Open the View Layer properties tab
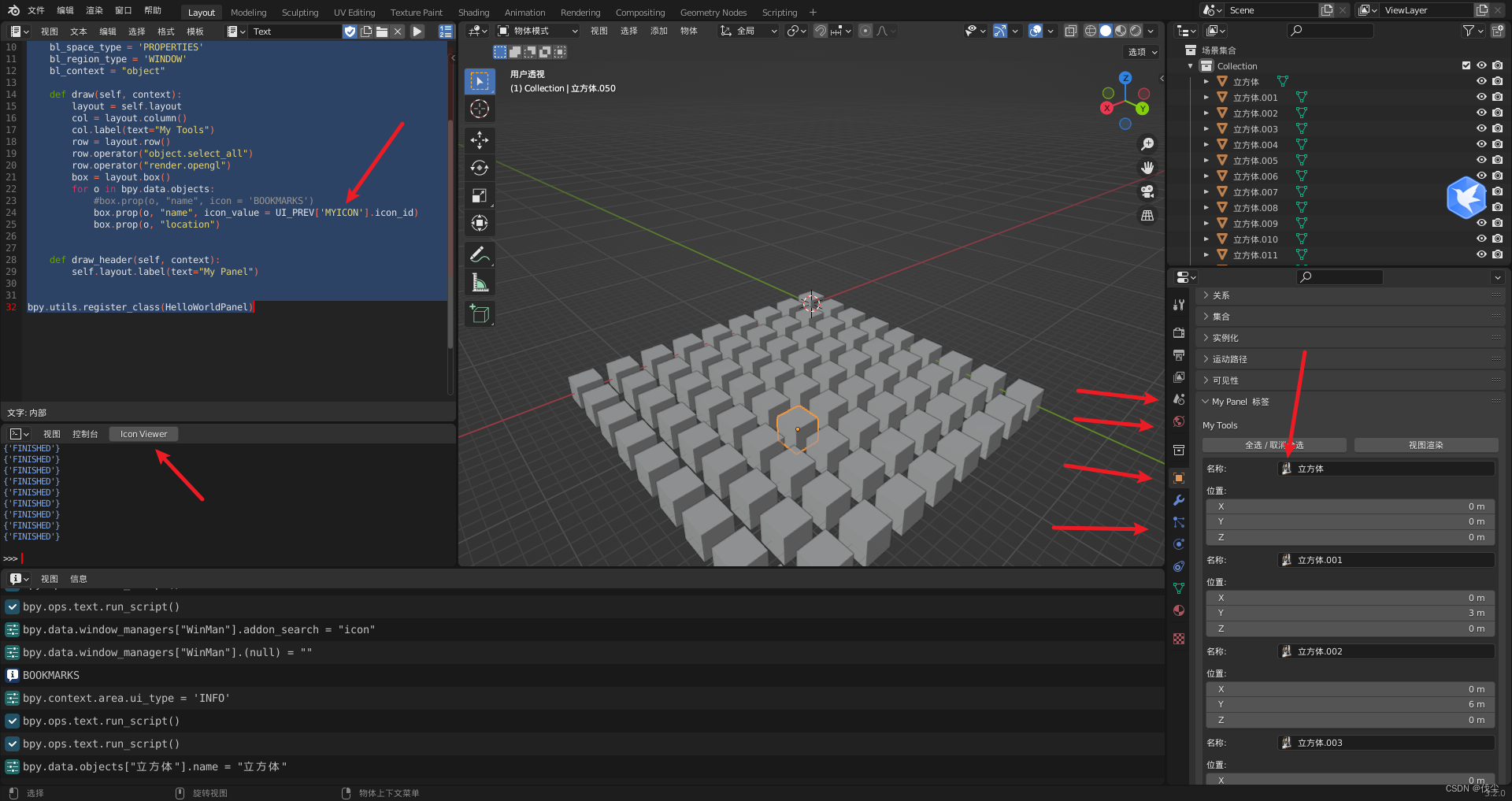Viewport: 1512px width, 801px height. [1179, 377]
